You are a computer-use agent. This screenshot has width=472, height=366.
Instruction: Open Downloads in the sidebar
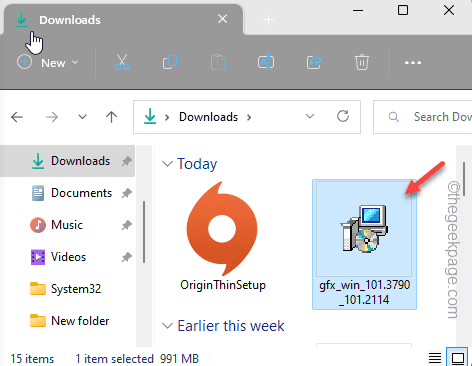click(x=67, y=161)
